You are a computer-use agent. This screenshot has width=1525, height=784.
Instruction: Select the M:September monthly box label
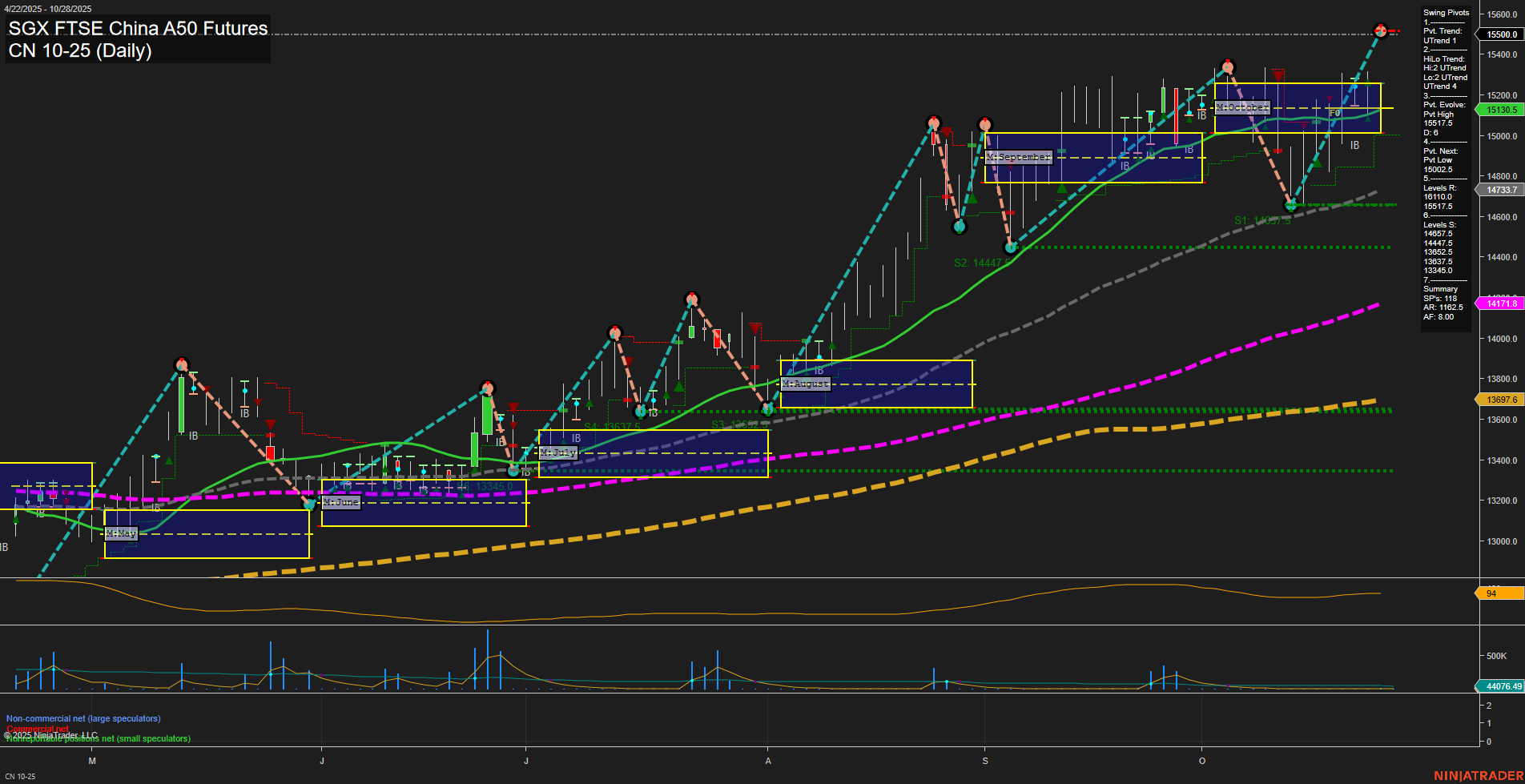[1017, 157]
